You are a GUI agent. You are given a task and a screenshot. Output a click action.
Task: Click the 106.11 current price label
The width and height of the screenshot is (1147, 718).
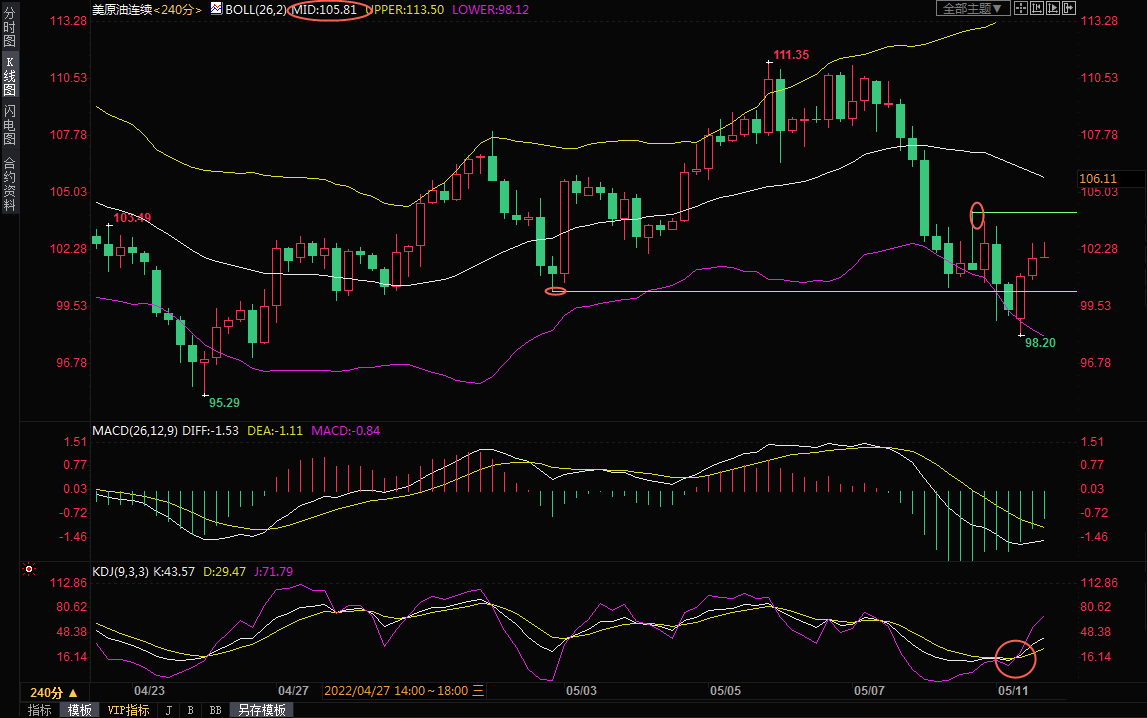click(x=1096, y=178)
